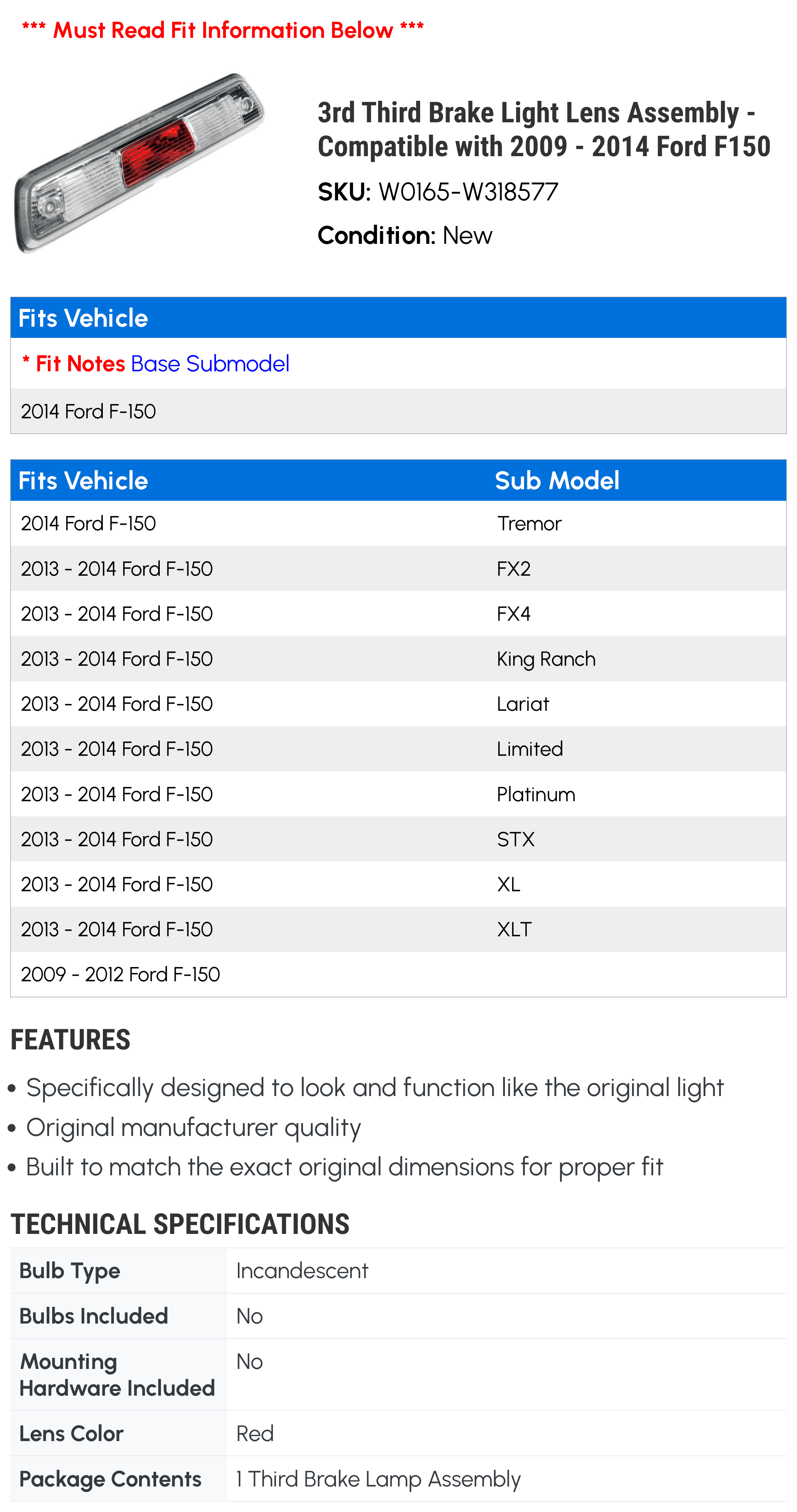Click the Must Read Fit Information warning
Screen dimensions: 797x1512
coord(222,30)
